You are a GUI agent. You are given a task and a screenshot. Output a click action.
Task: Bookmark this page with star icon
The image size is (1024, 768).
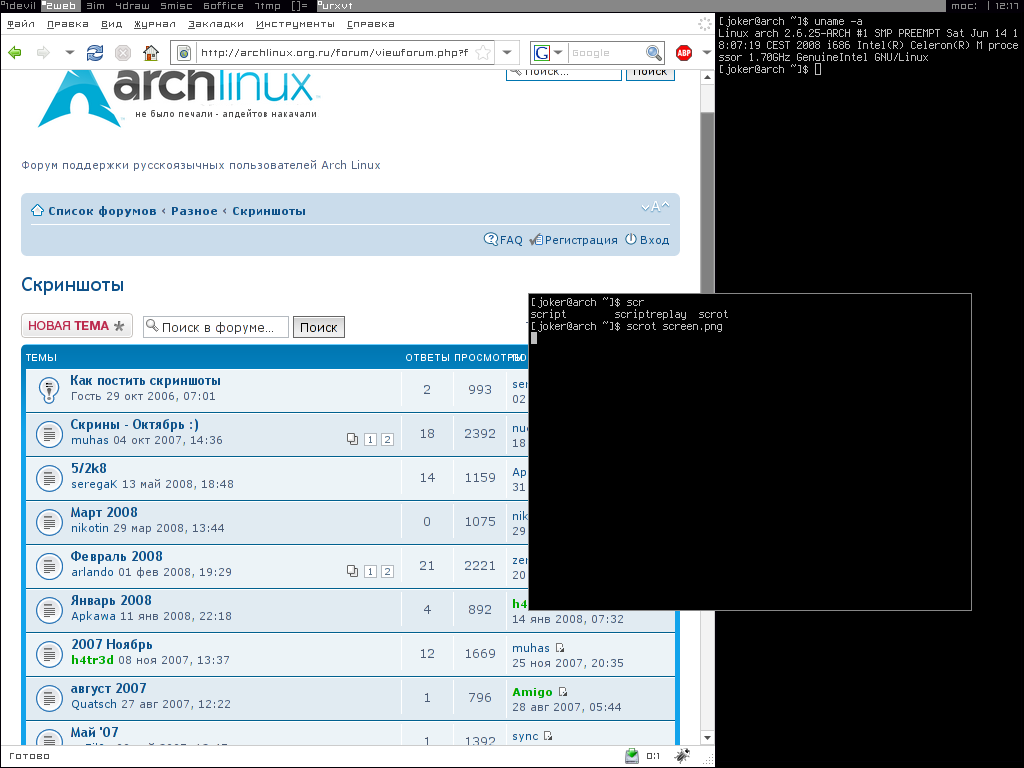pos(483,52)
